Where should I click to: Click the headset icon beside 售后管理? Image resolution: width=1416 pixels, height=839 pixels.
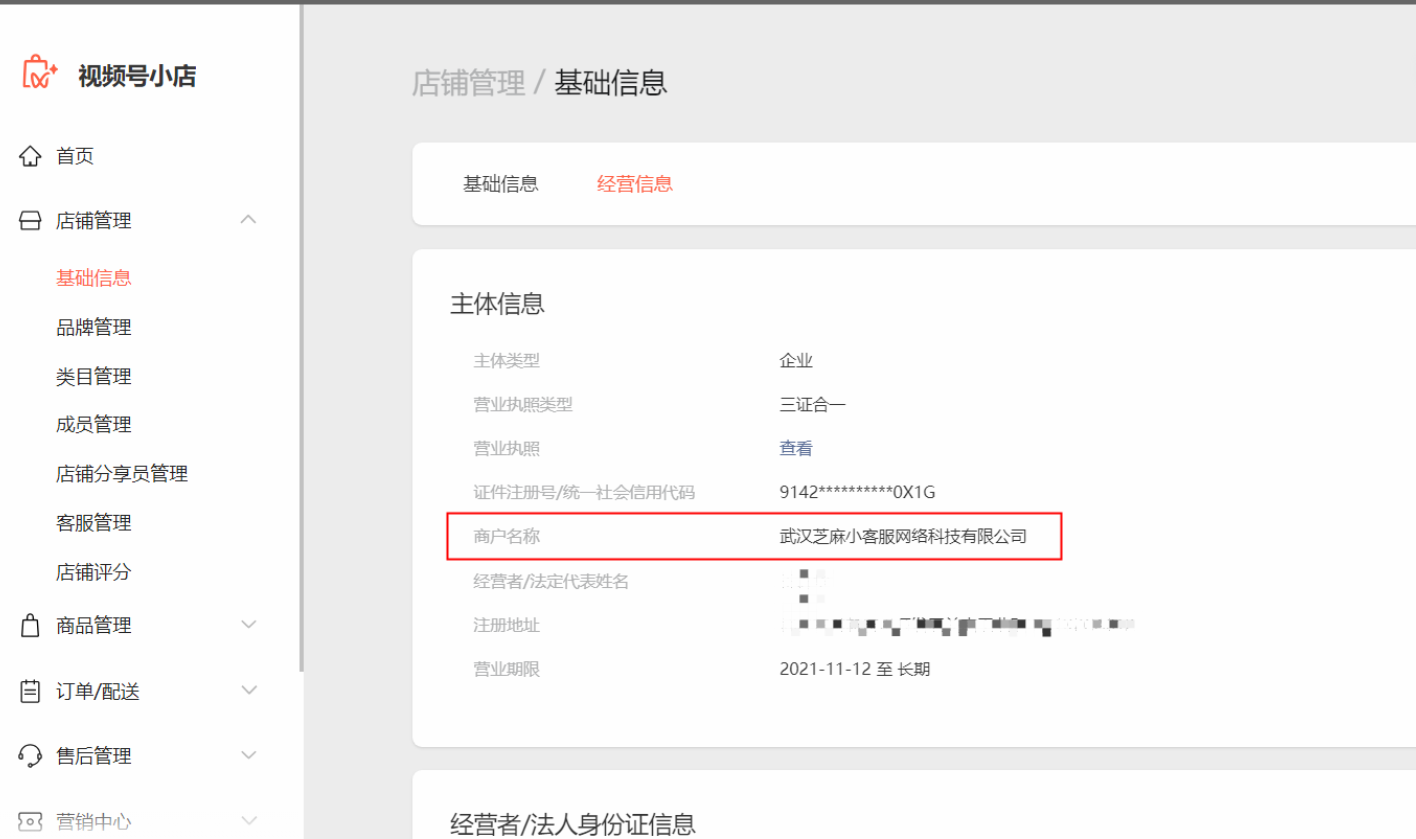(30, 756)
